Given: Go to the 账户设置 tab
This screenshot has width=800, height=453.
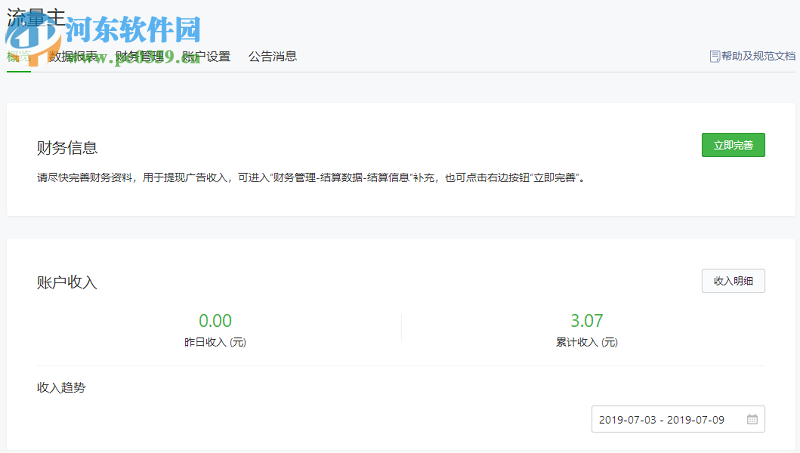Looking at the screenshot, I should 206,56.
